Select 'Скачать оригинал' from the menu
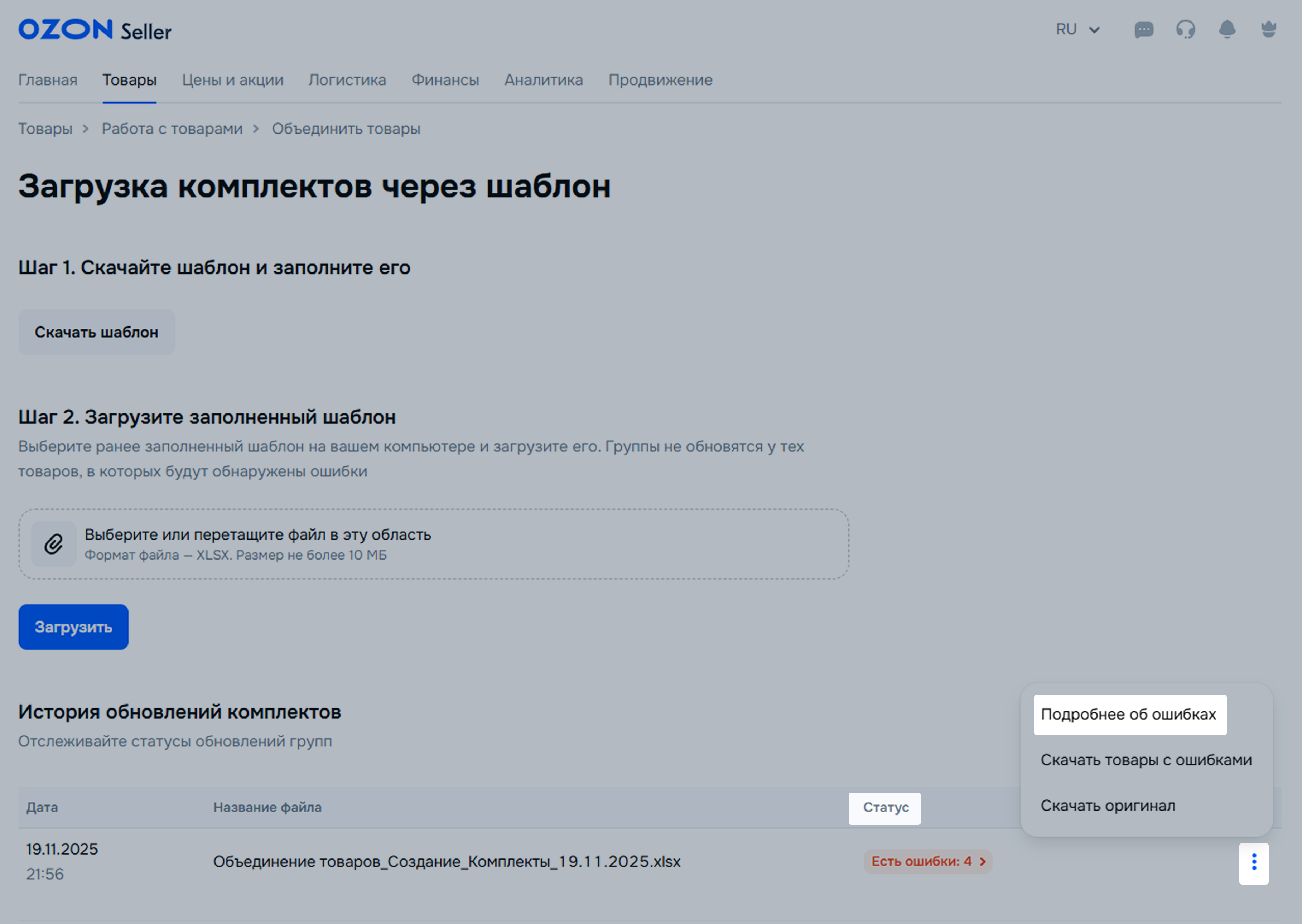Image resolution: width=1302 pixels, height=924 pixels. tap(1108, 806)
